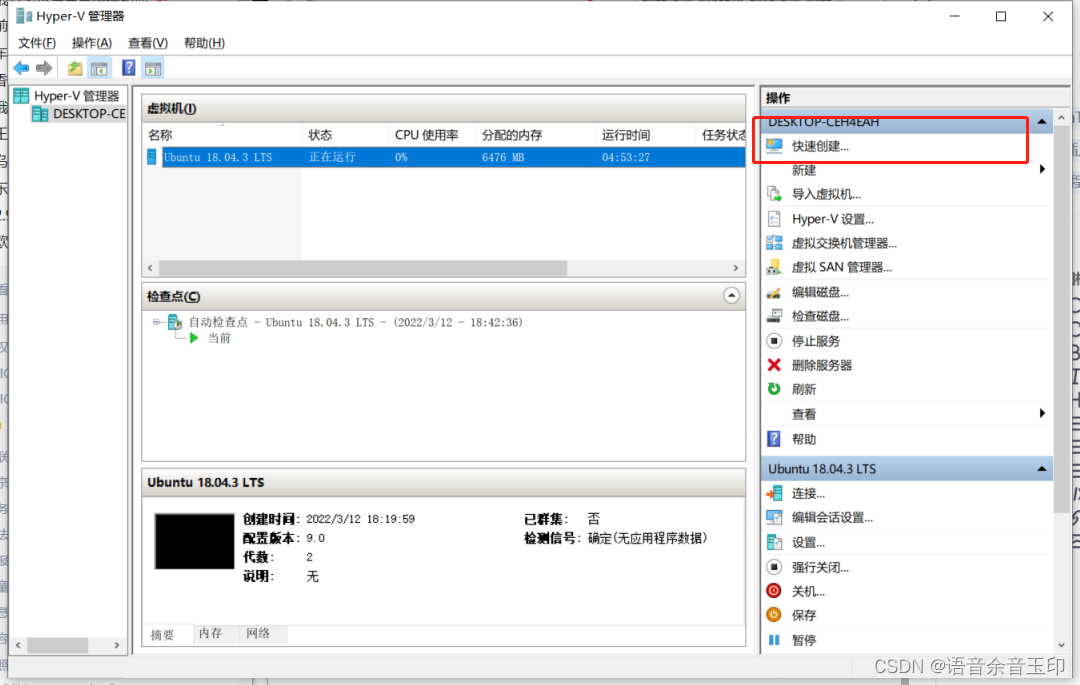Screen dimensions: 1080x685
Task: Click the 虚拟 SAN 管理器 icon
Action: coord(774,267)
